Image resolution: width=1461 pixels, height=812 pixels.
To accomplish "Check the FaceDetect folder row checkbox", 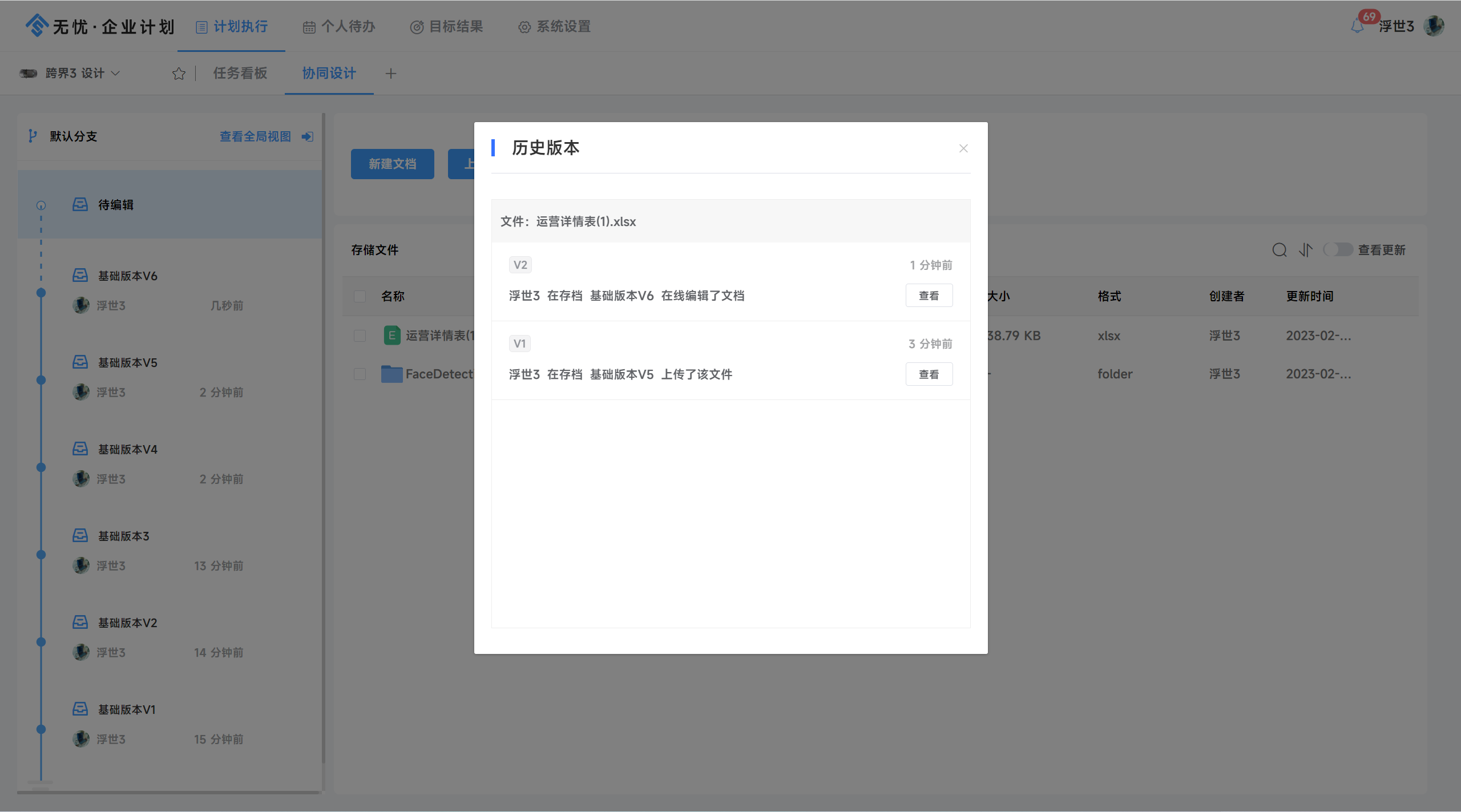I will tap(360, 374).
